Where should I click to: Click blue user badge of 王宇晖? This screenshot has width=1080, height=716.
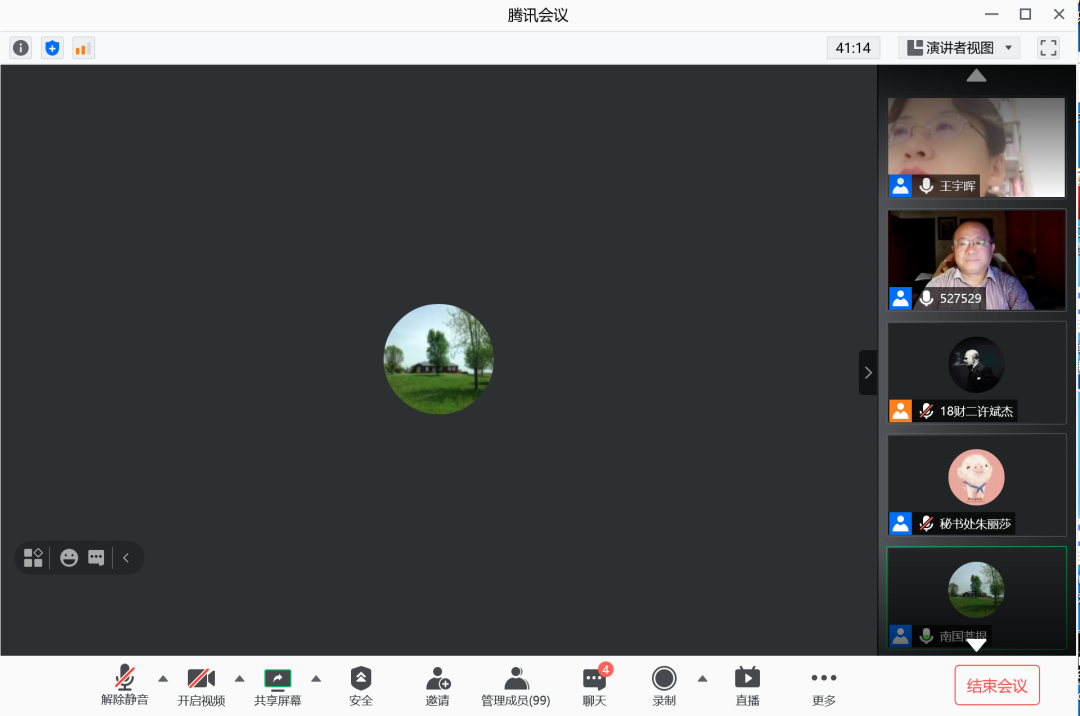click(x=900, y=186)
